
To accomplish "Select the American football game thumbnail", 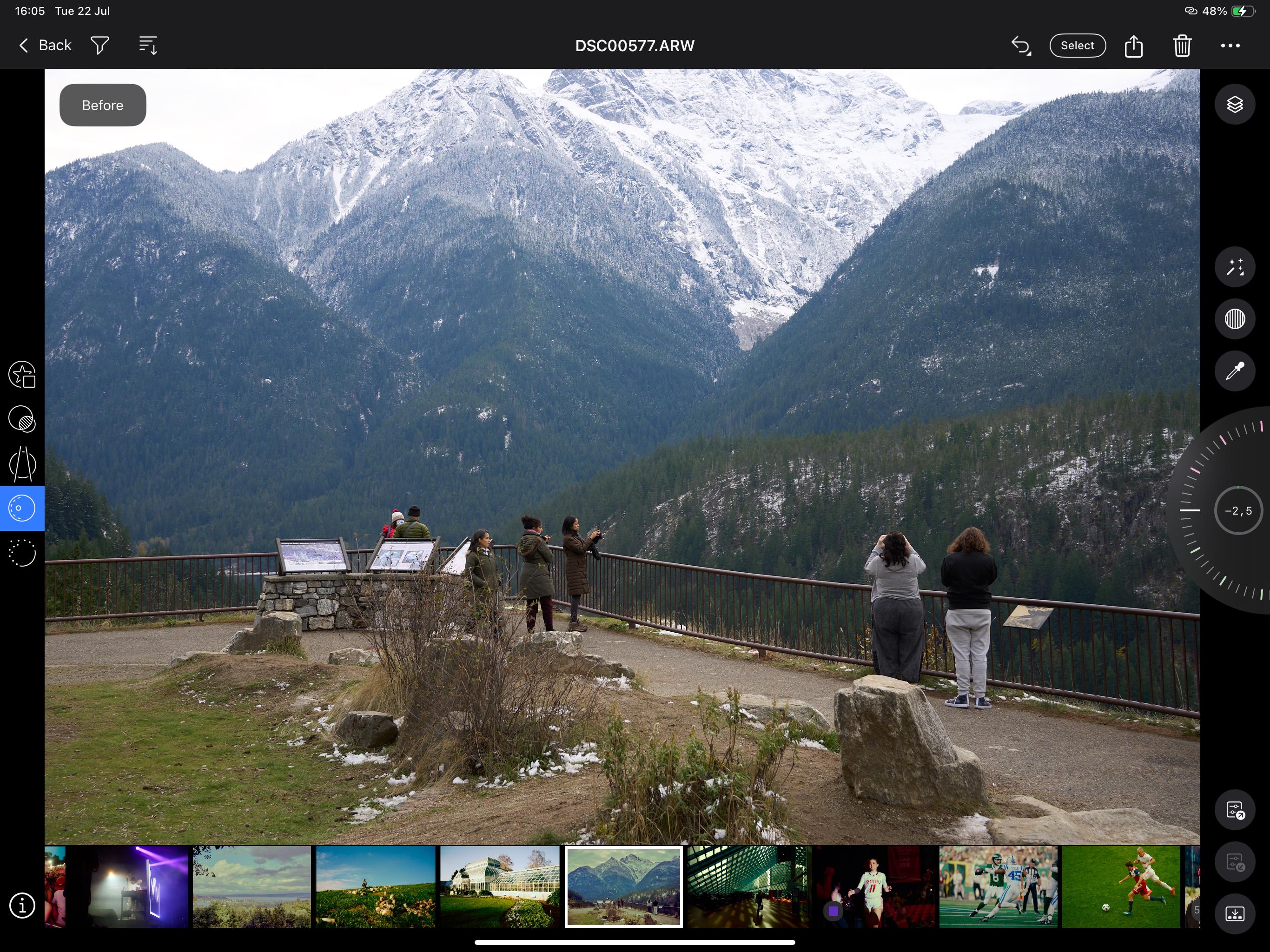I will pyautogui.click(x=998, y=886).
